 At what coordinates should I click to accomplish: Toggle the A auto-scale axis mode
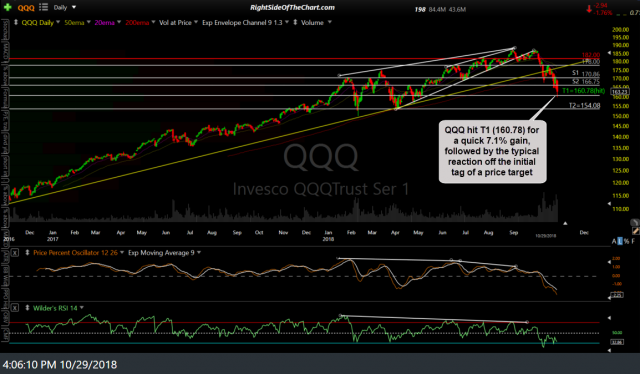[614, 241]
